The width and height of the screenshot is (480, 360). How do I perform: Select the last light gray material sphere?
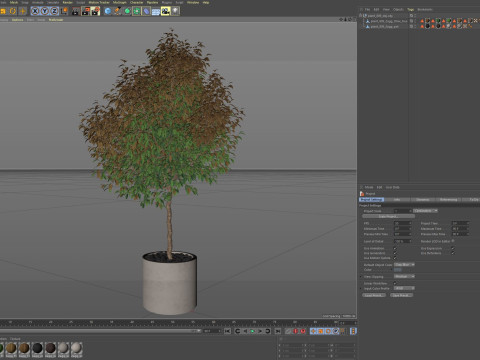point(76,348)
